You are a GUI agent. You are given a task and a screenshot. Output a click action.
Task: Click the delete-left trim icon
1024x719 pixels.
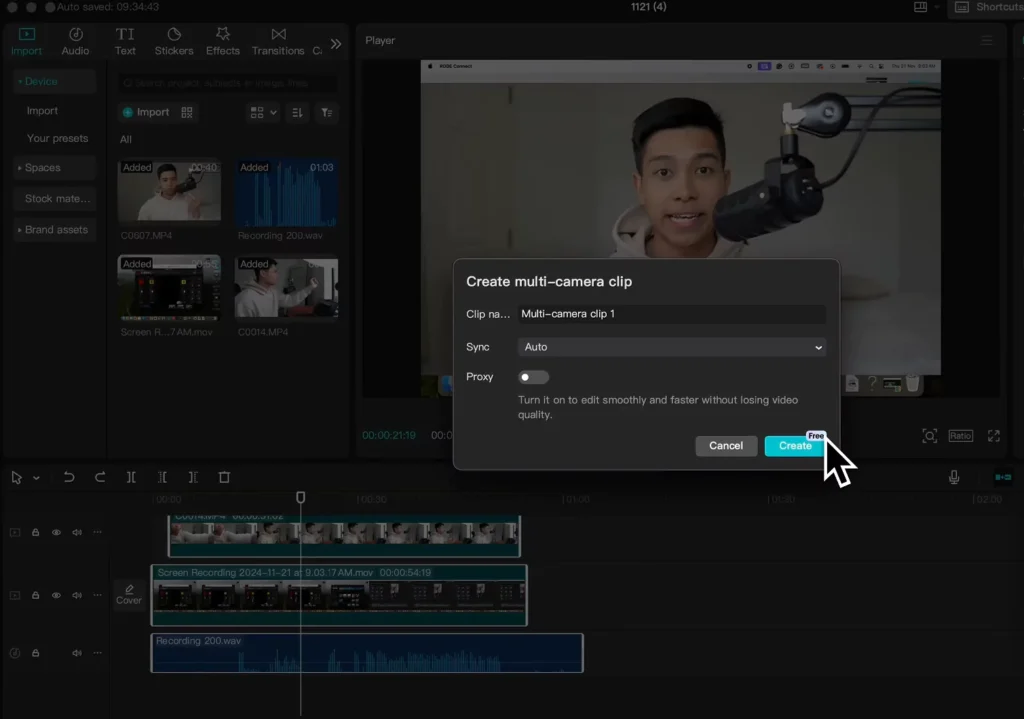(x=162, y=477)
